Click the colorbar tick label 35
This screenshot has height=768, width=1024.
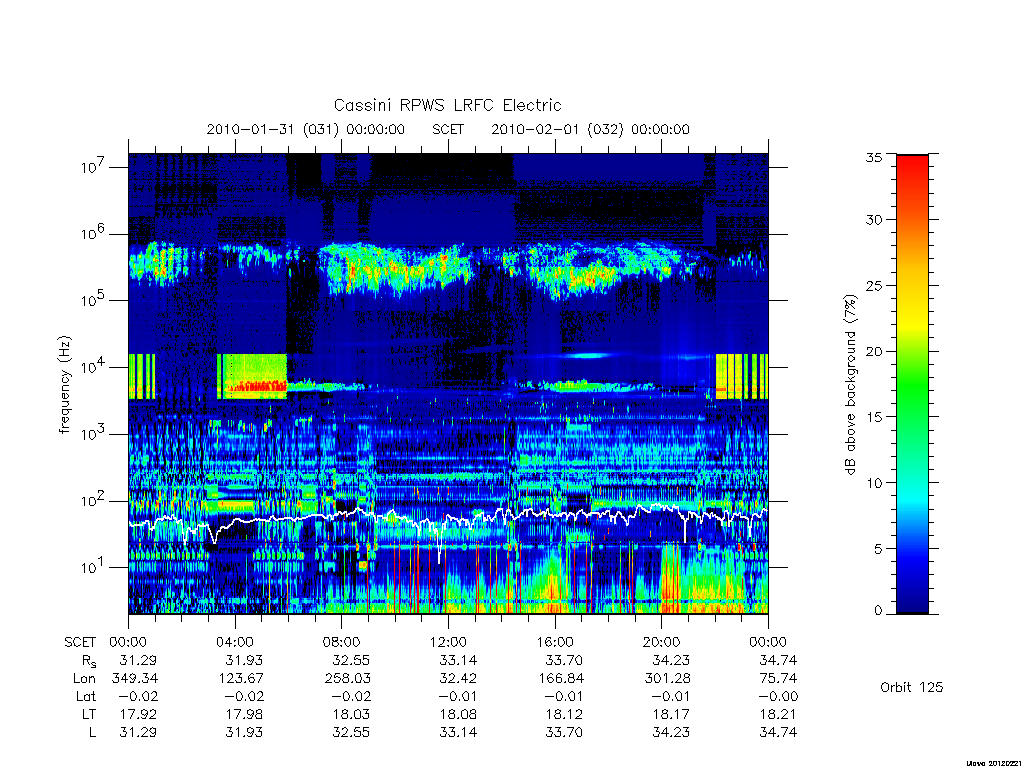tap(874, 157)
